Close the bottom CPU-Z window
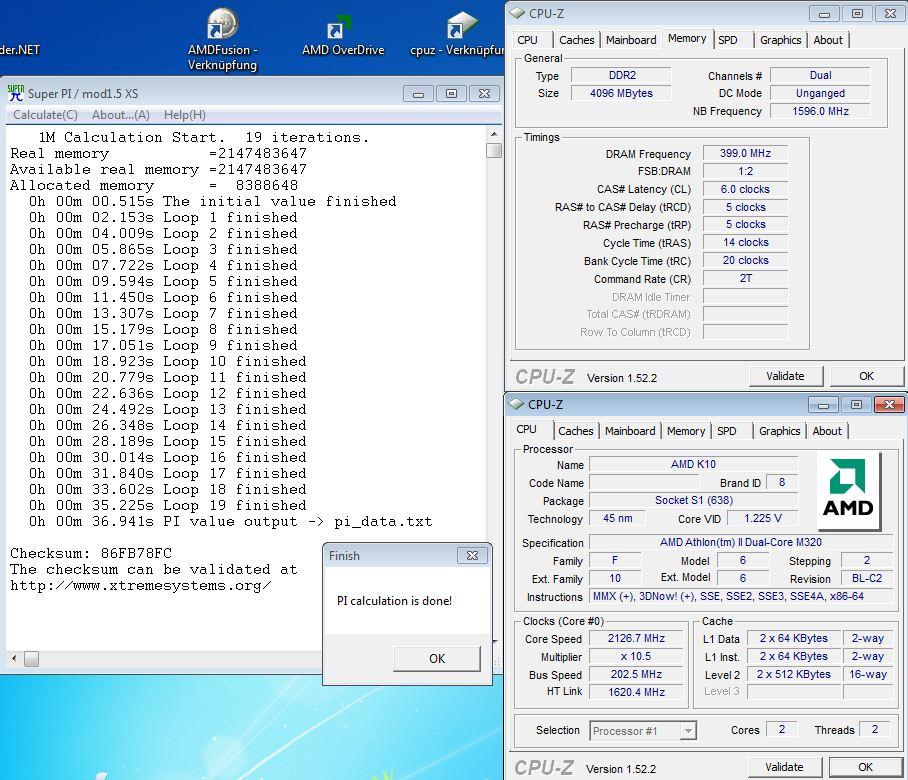908x780 pixels. [x=889, y=404]
